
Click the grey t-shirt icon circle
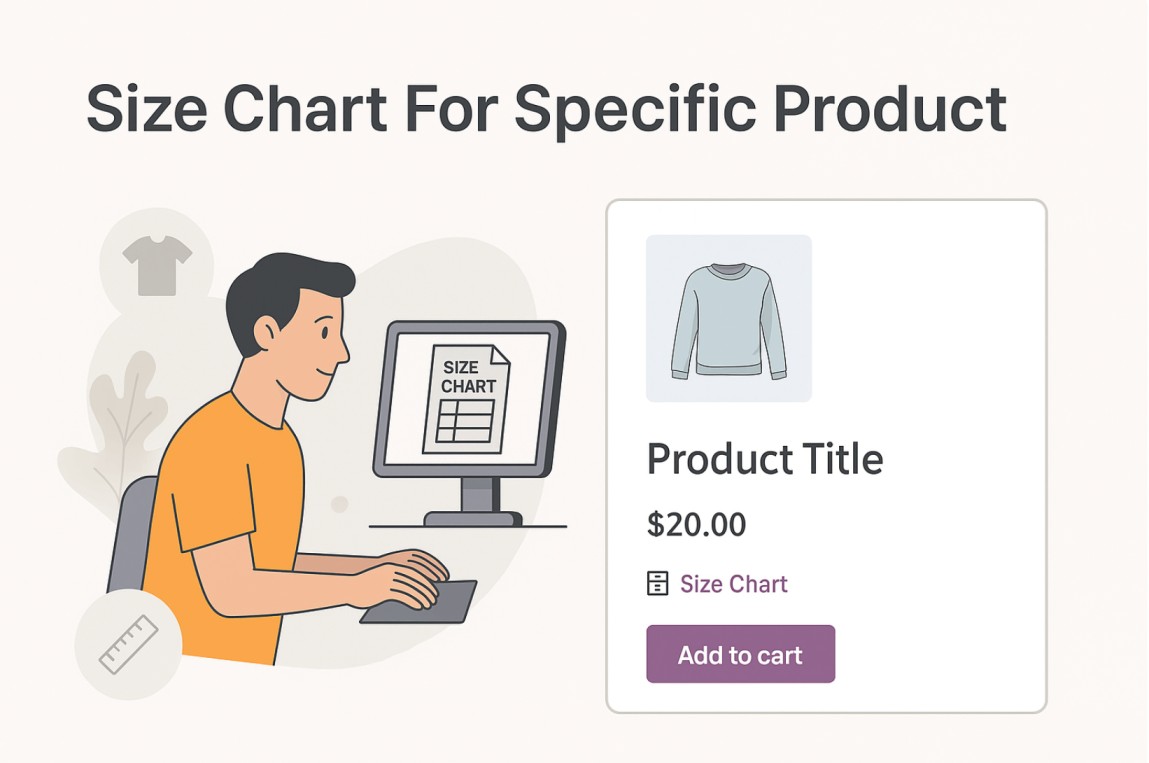click(156, 264)
